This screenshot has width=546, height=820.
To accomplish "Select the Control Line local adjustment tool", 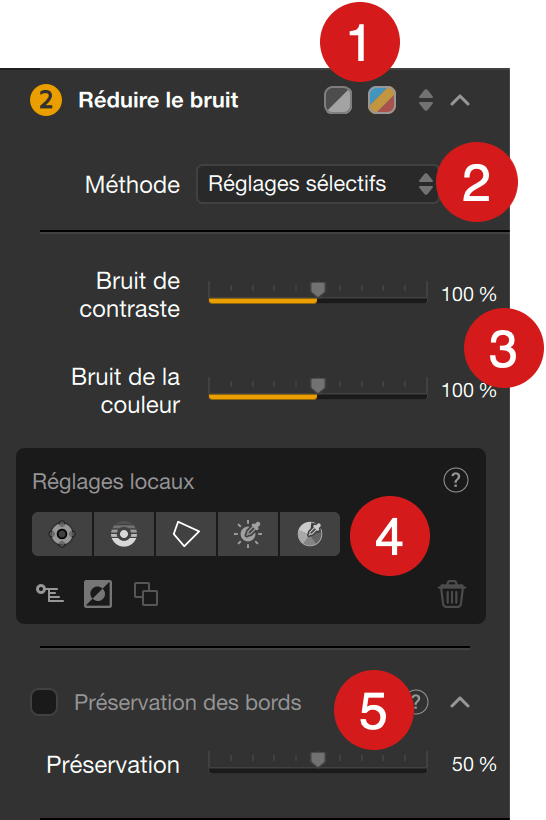I will [124, 534].
